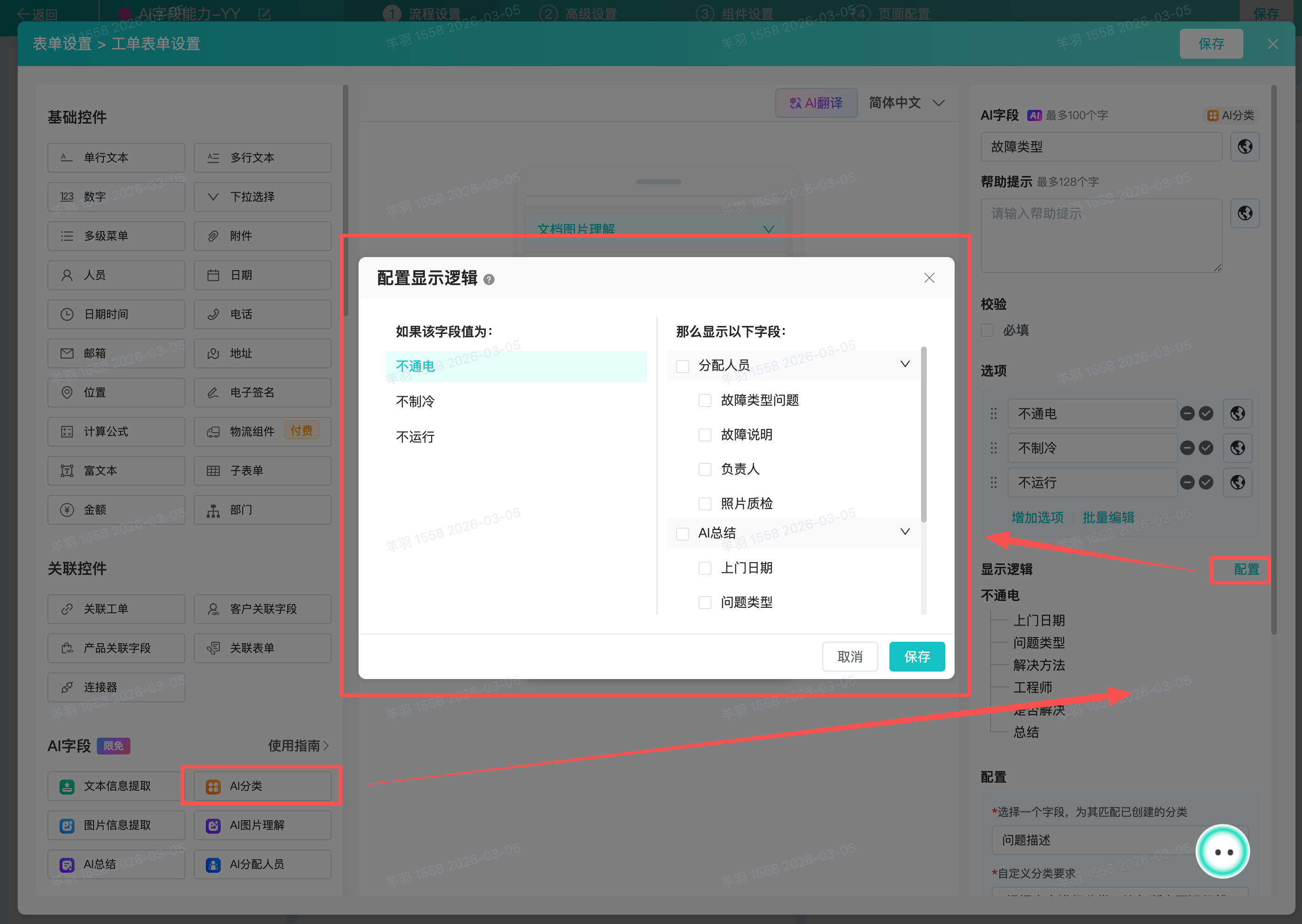Click globe icon for 不通电 option
The image size is (1302, 924).
coord(1237,414)
